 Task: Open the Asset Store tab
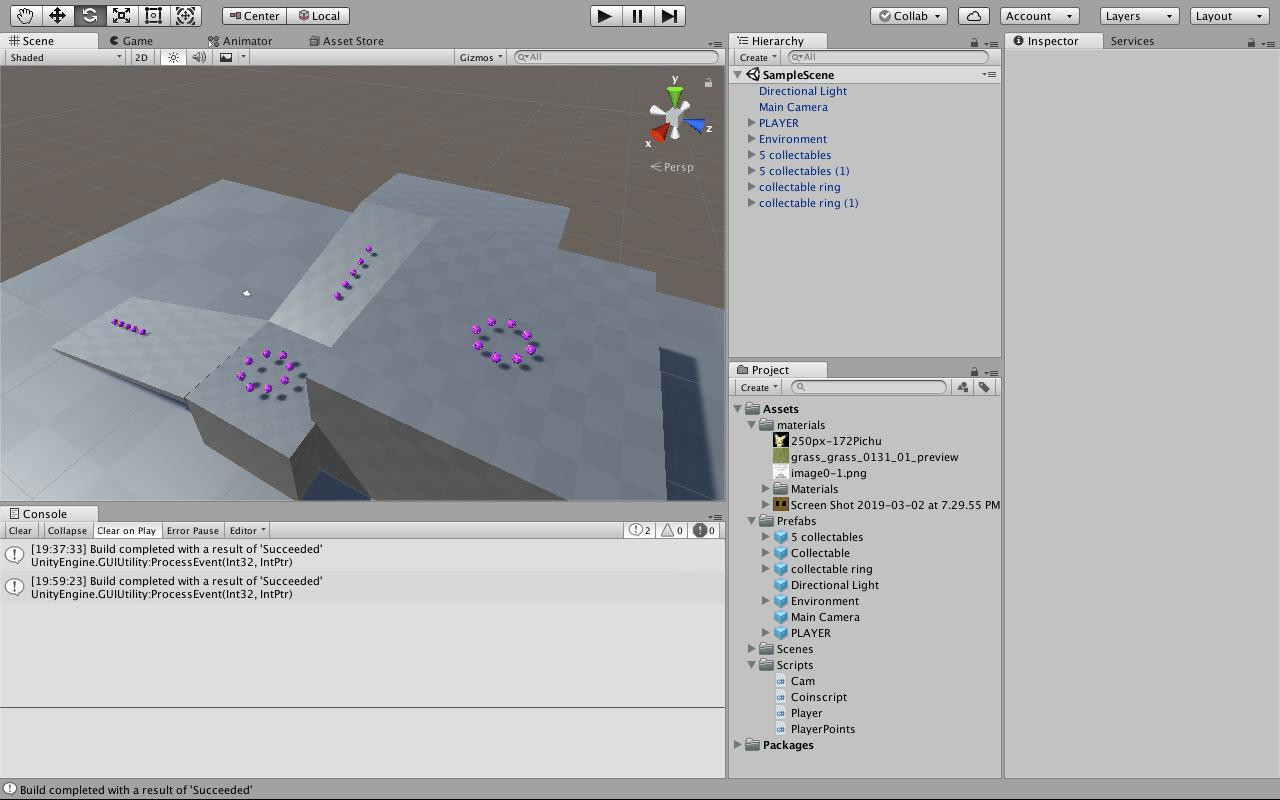coord(346,41)
